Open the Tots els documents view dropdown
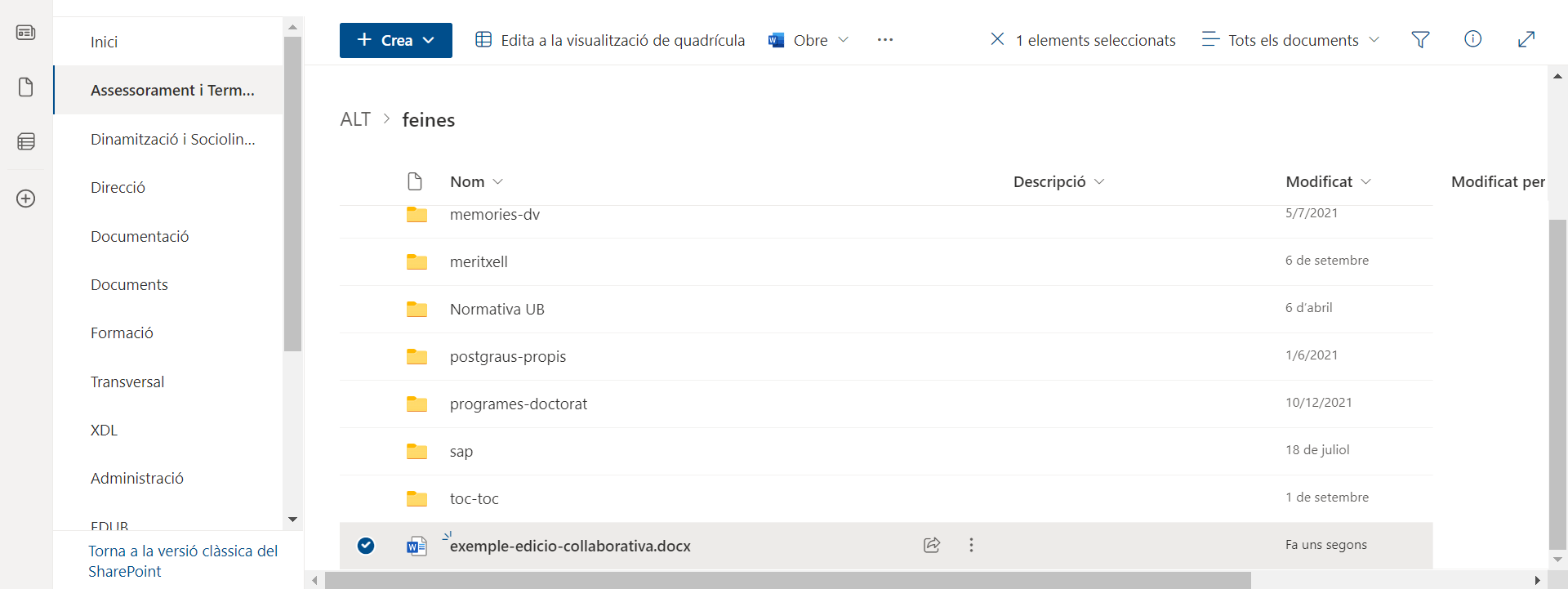This screenshot has width=1568, height=589. (x=1292, y=40)
